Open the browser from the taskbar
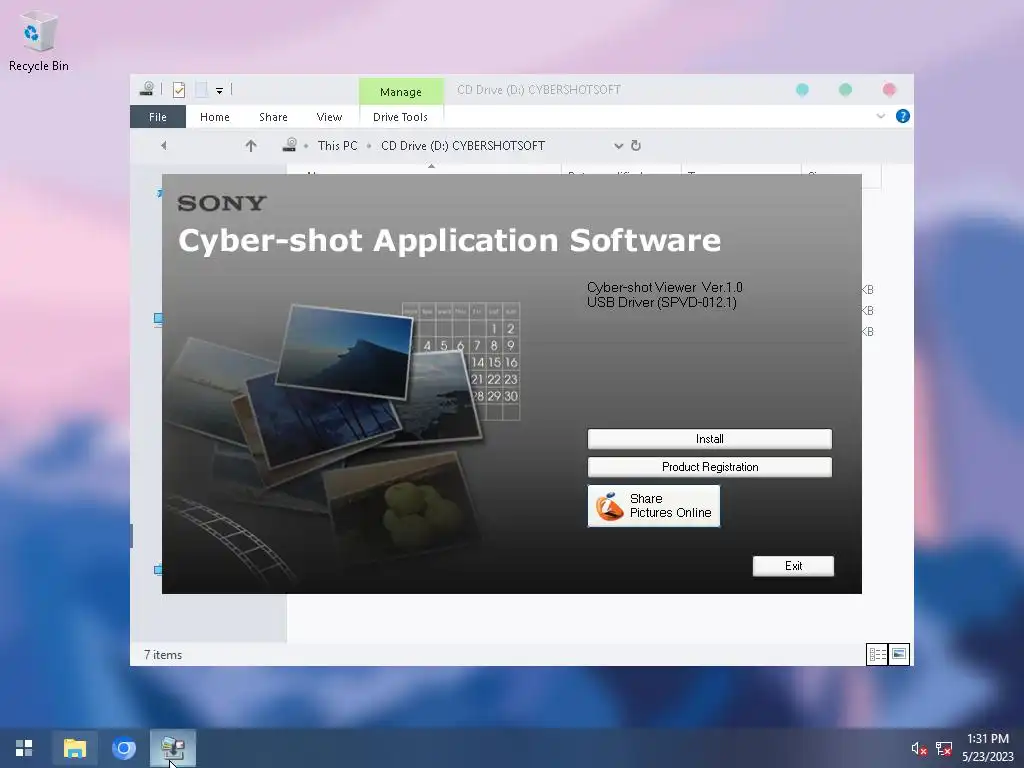The height and width of the screenshot is (768, 1024). [123, 748]
